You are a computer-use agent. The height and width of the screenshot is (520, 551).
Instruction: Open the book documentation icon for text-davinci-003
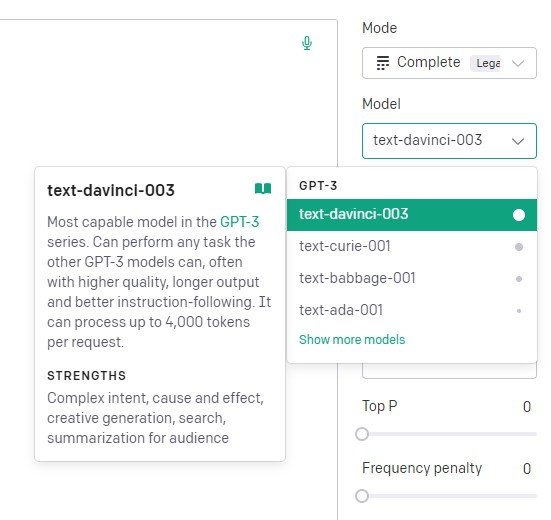click(263, 189)
